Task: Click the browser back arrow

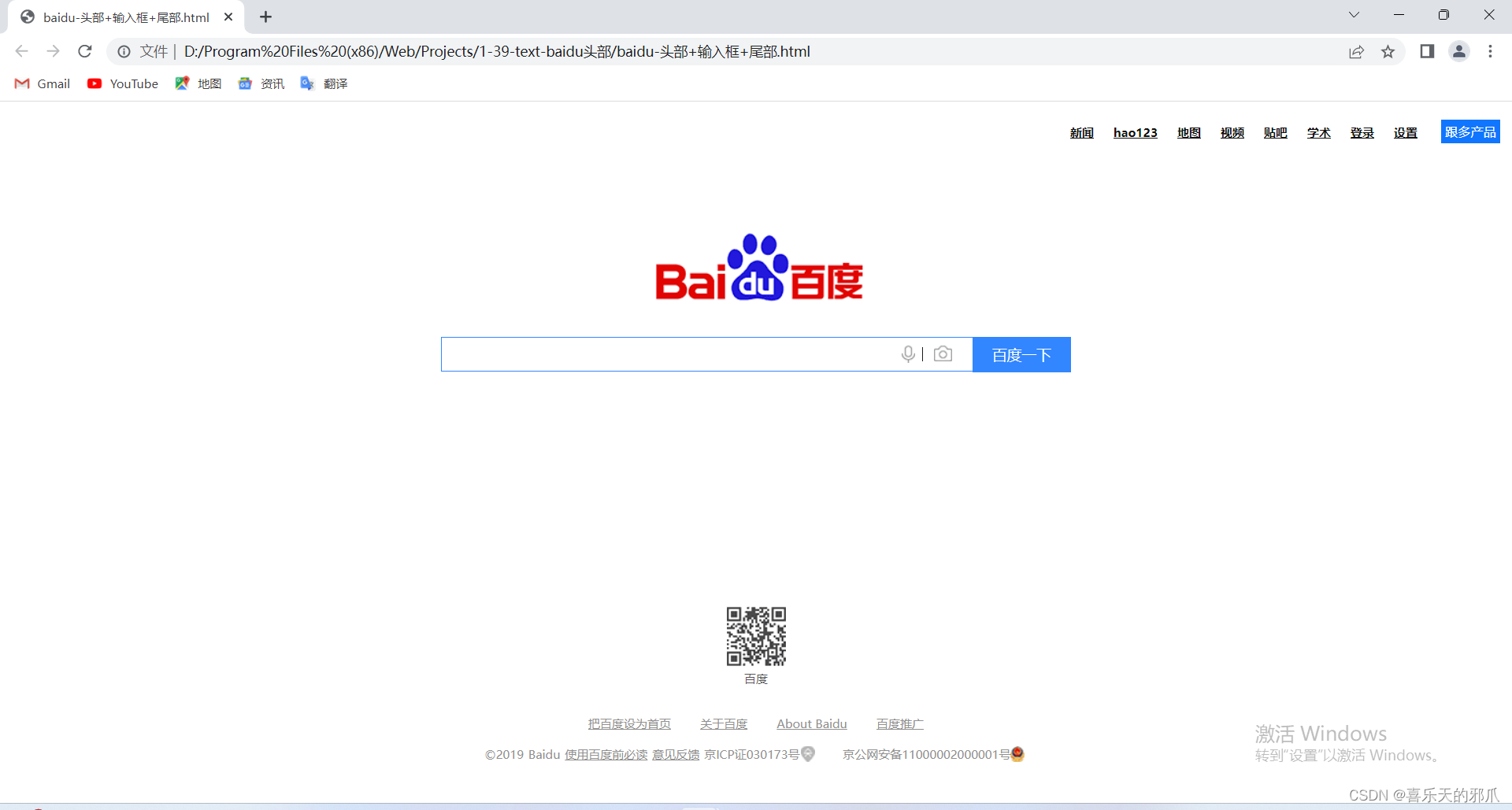Action: [21, 51]
